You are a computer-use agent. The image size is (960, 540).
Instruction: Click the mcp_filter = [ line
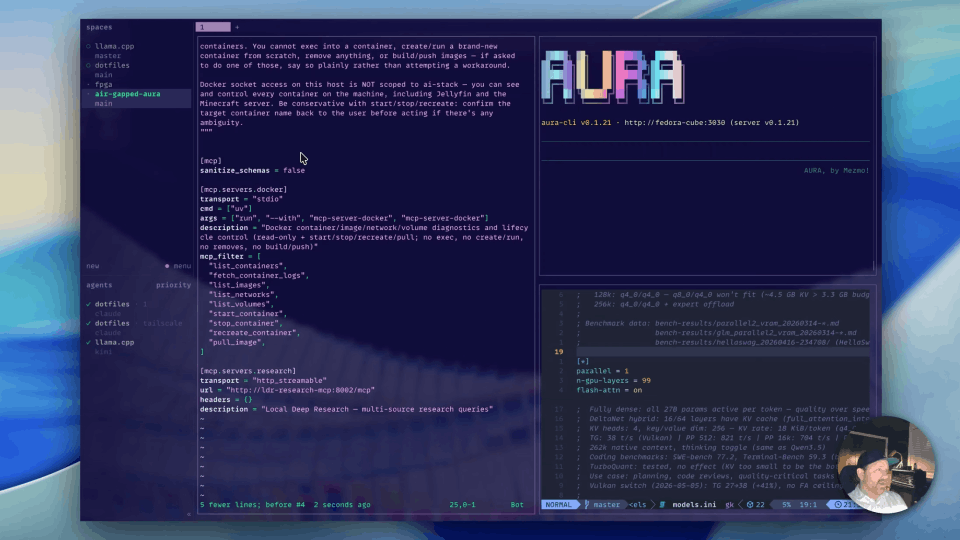(230, 257)
